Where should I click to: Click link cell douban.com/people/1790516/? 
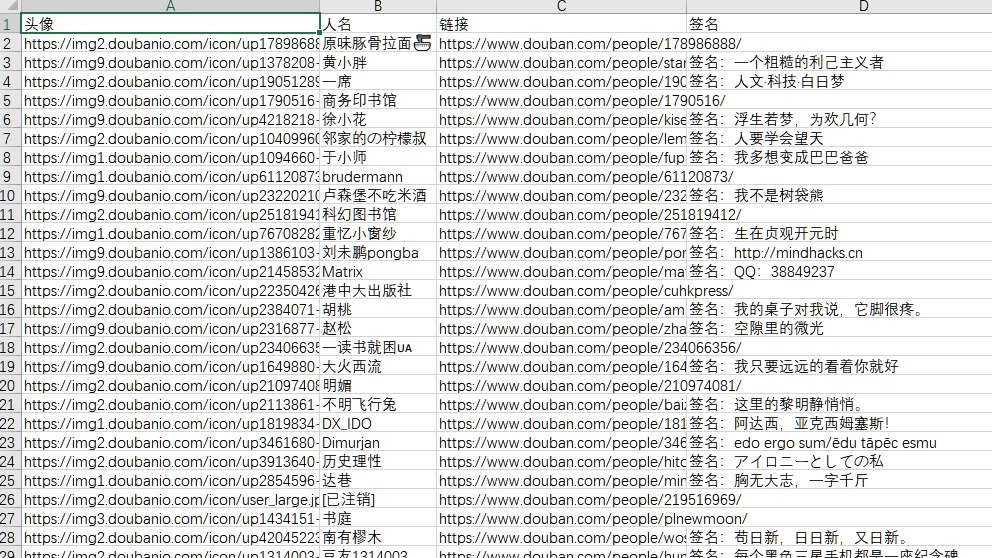click(561, 101)
